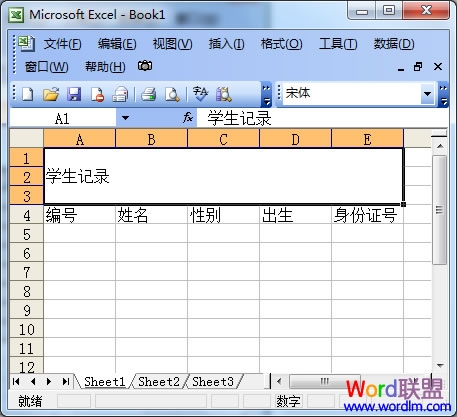Click the Permission document icon
Image resolution: width=457 pixels, height=417 pixels.
(97, 95)
